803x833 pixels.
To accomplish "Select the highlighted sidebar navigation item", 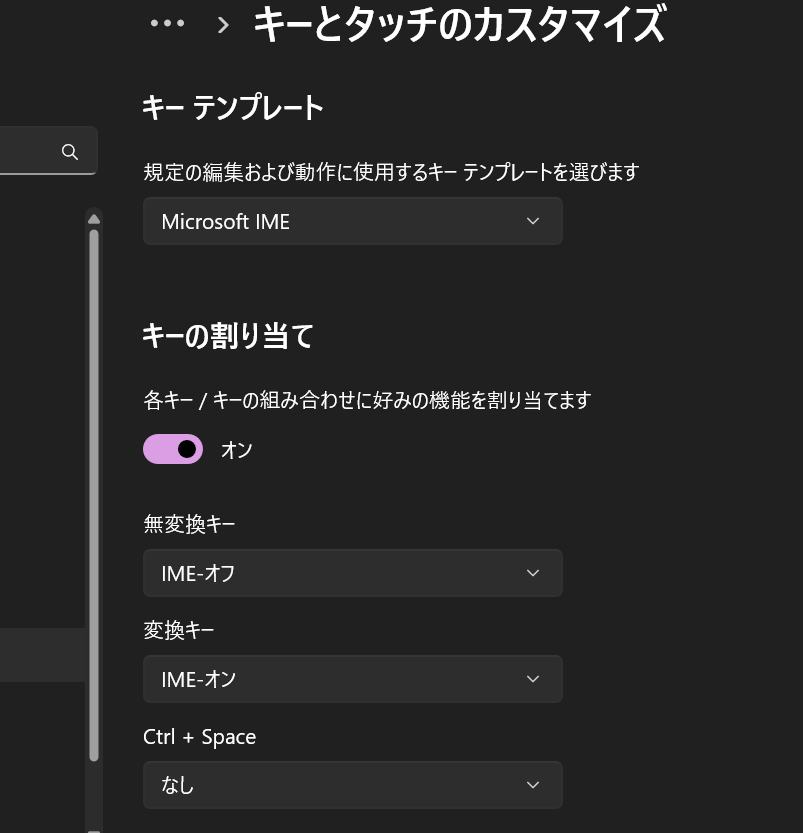I will pos(42,654).
